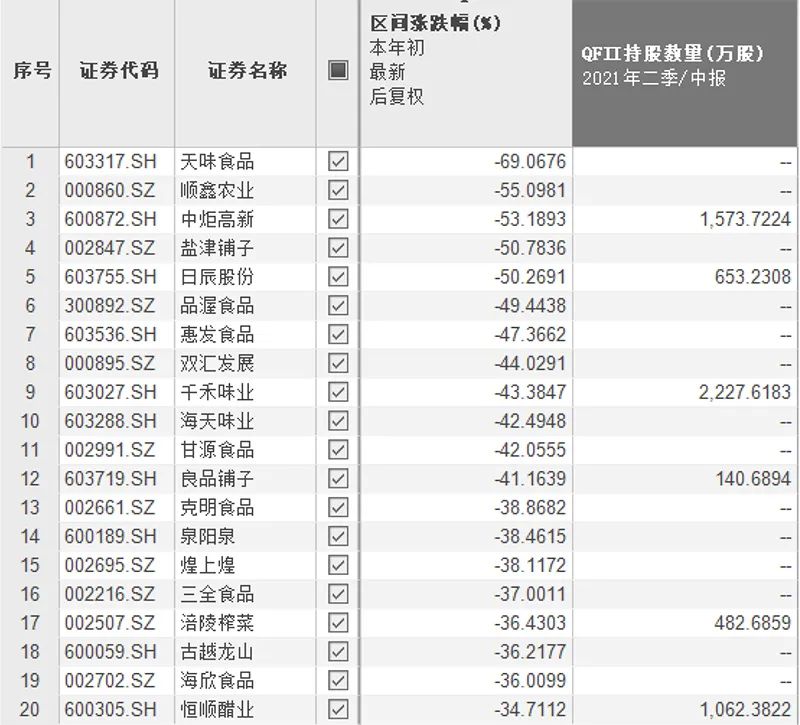Viewport: 800px width, 725px height.
Task: Uncheck the checkbox for 煌上煌
Action: tap(338, 565)
